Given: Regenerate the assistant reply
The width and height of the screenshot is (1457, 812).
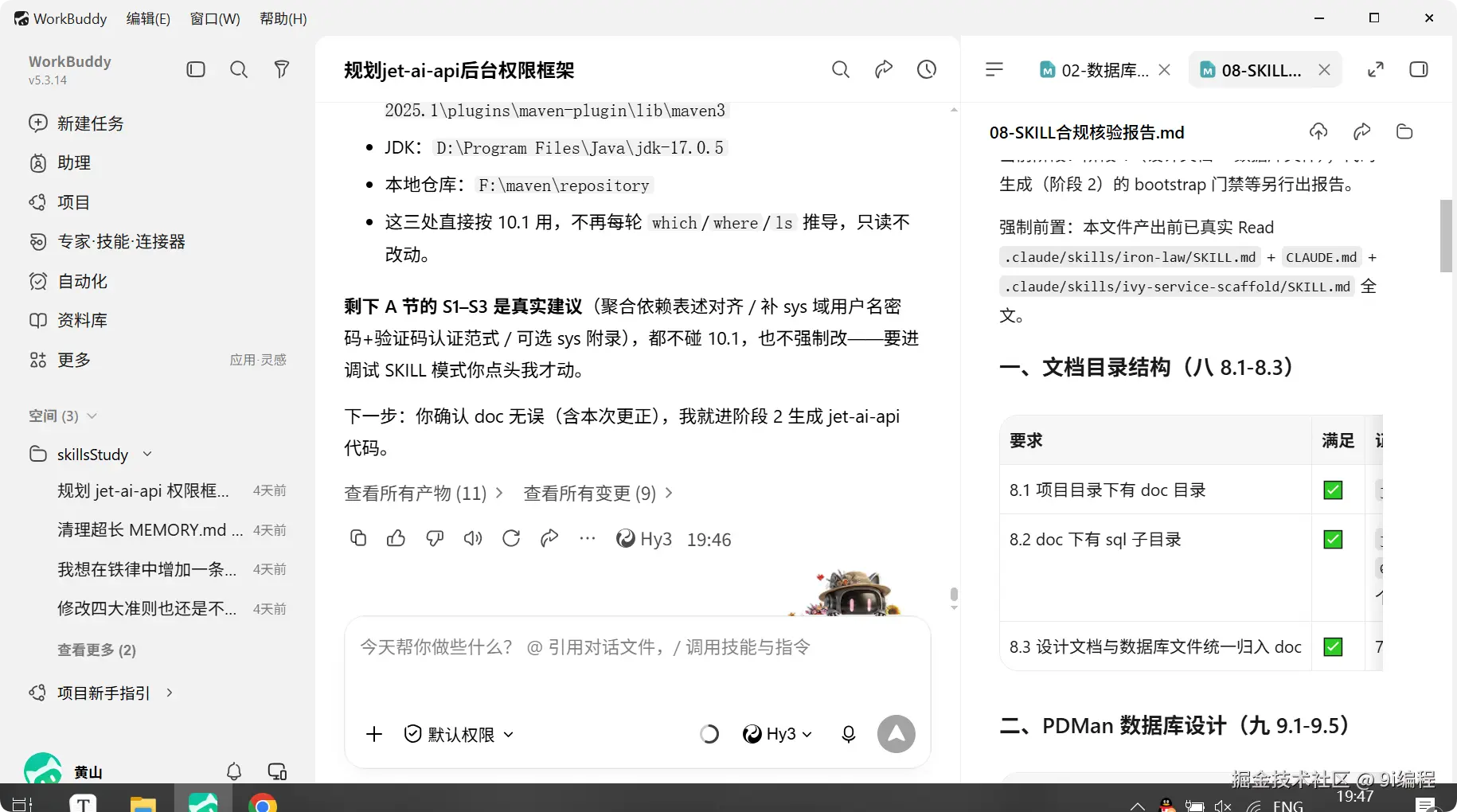Looking at the screenshot, I should pos(511,539).
